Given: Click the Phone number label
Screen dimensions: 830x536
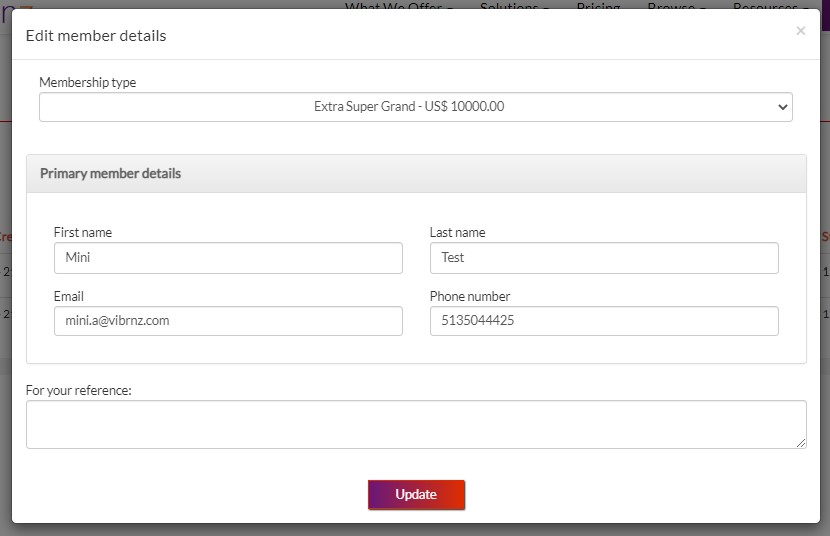Looking at the screenshot, I should coord(470,296).
